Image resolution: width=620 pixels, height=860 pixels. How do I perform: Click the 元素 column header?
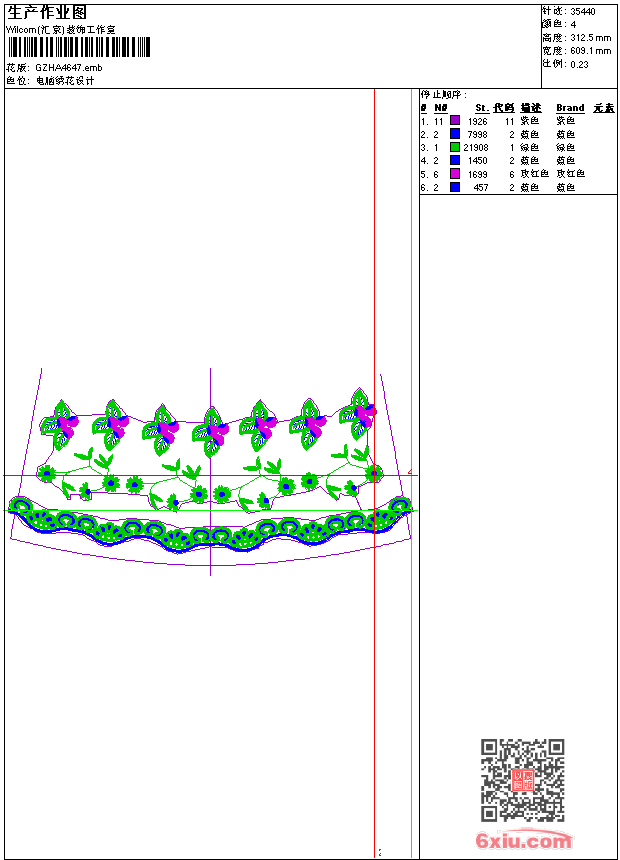coord(604,108)
